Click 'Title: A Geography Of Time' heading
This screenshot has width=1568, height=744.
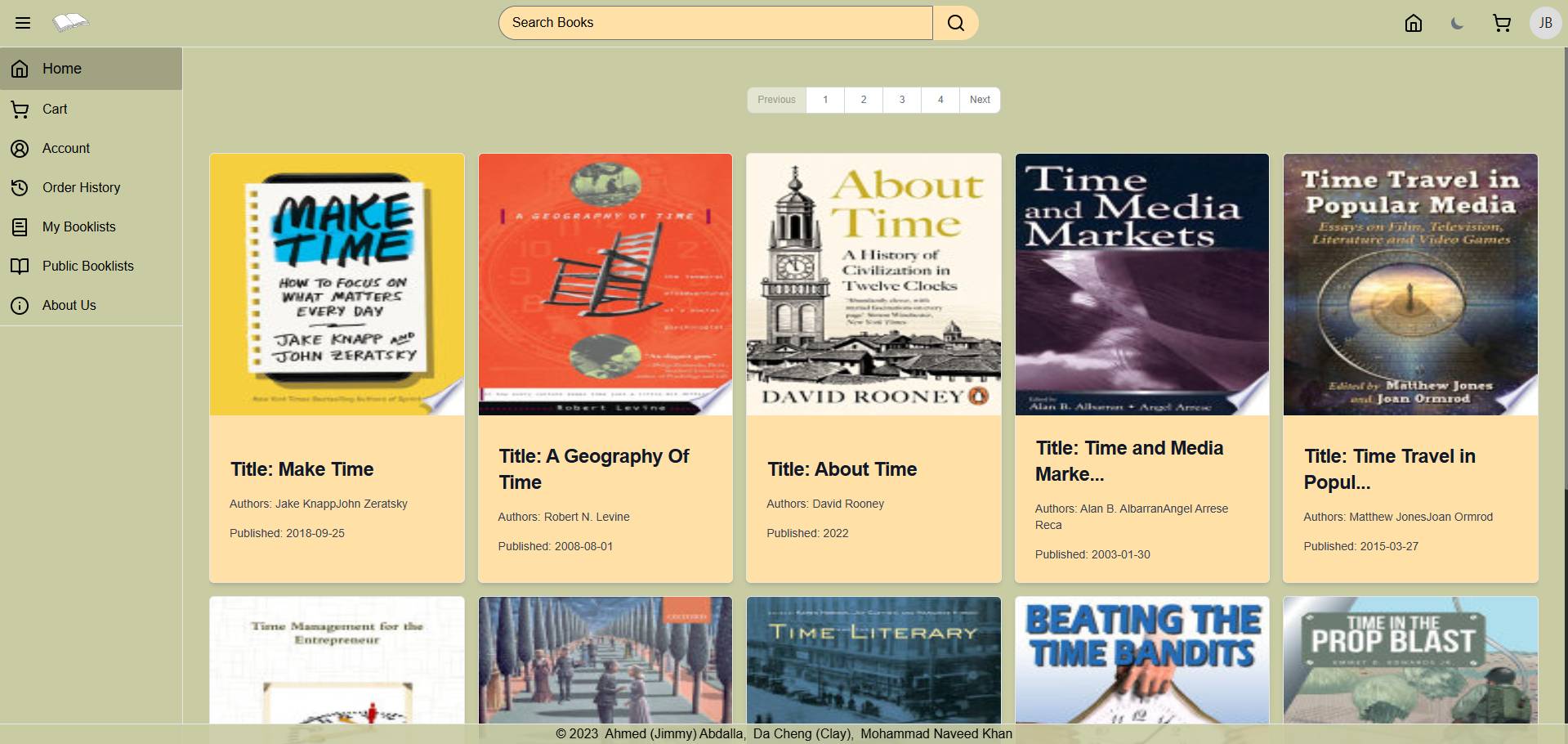tap(594, 469)
